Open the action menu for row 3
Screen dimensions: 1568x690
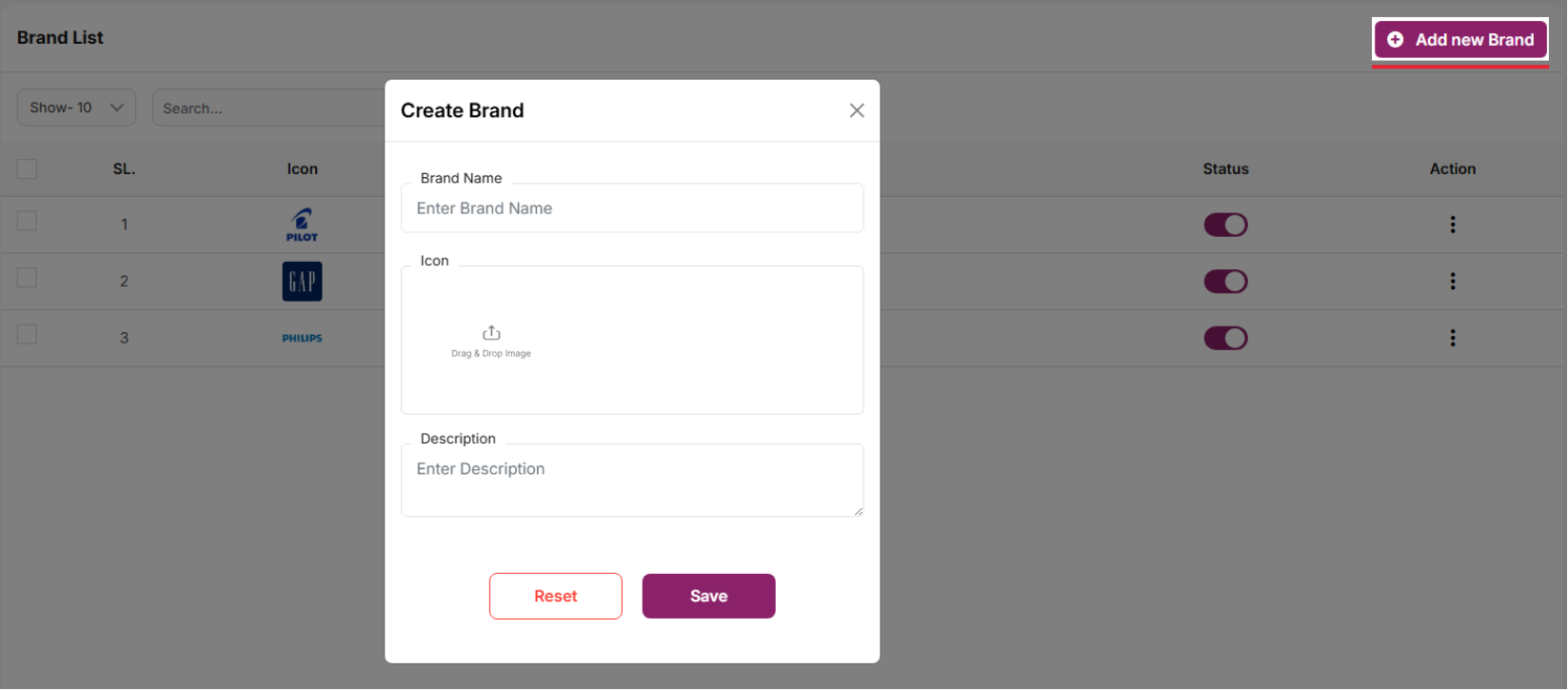point(1452,338)
